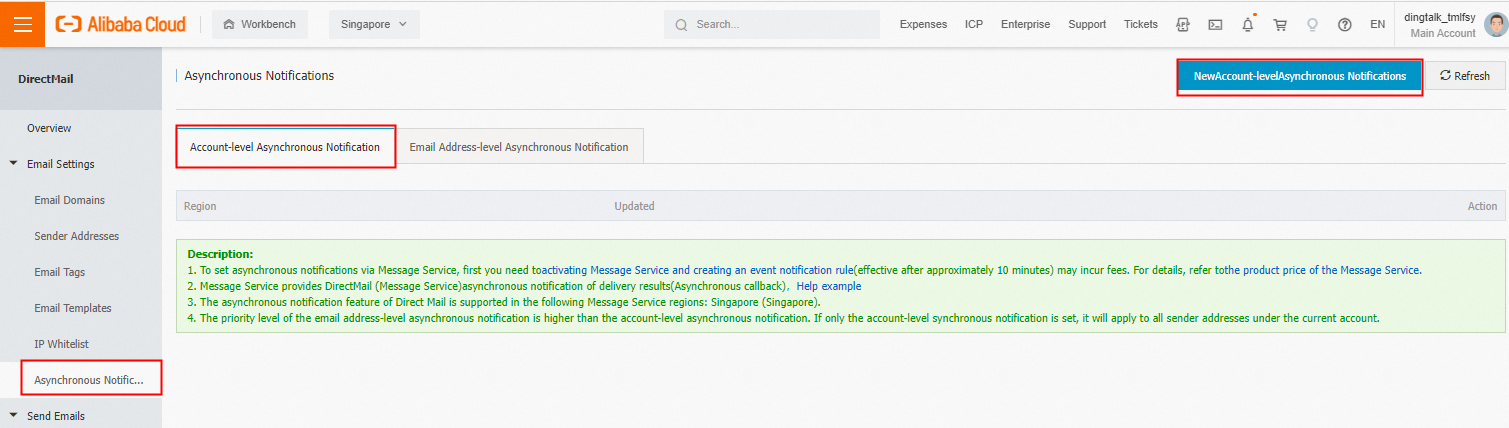1509x428 pixels.
Task: Open the Workbench home button
Action: 260,24
